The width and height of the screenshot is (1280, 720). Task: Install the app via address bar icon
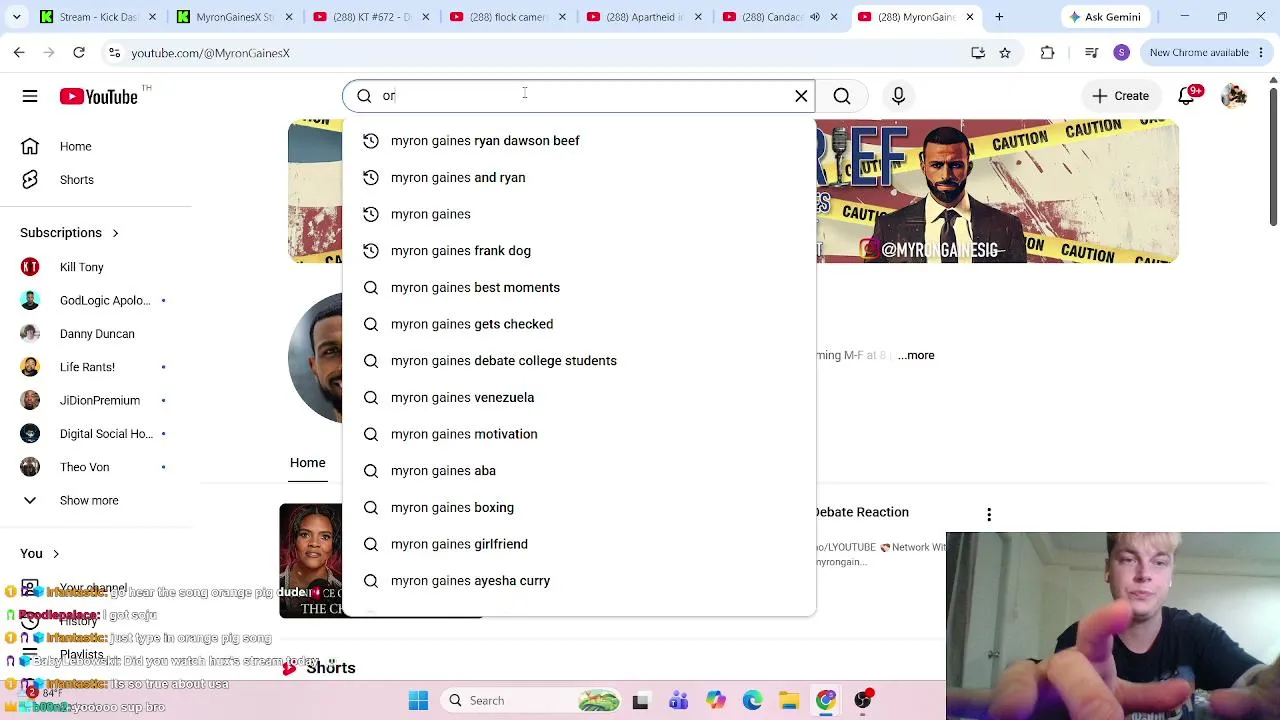tap(978, 53)
